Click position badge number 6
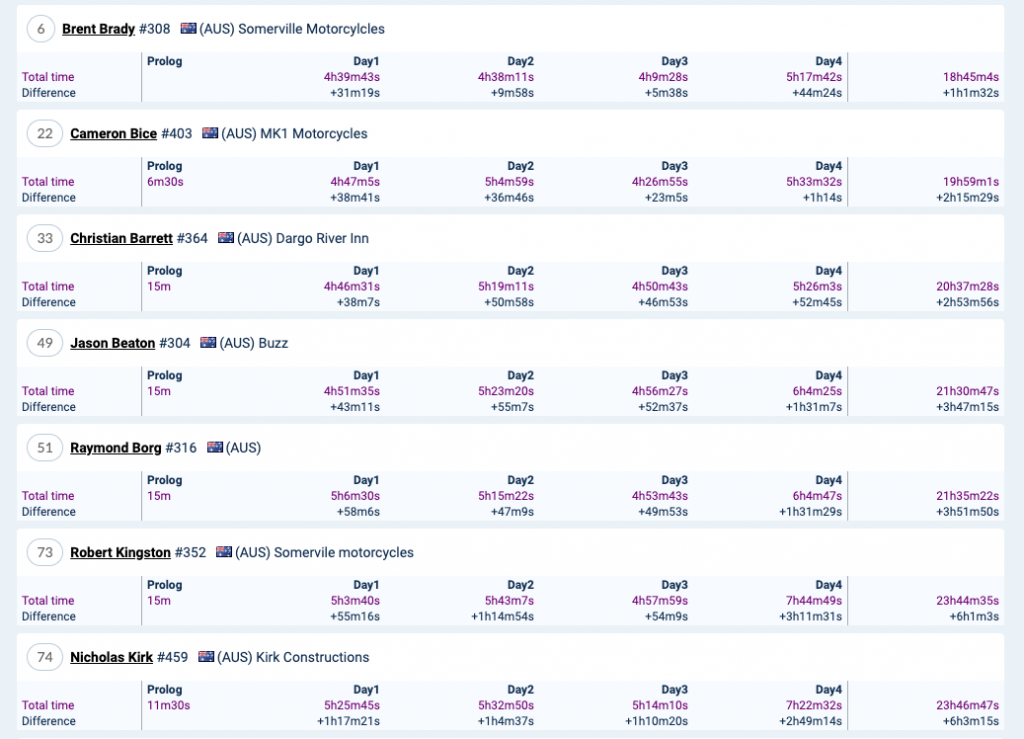 point(41,29)
